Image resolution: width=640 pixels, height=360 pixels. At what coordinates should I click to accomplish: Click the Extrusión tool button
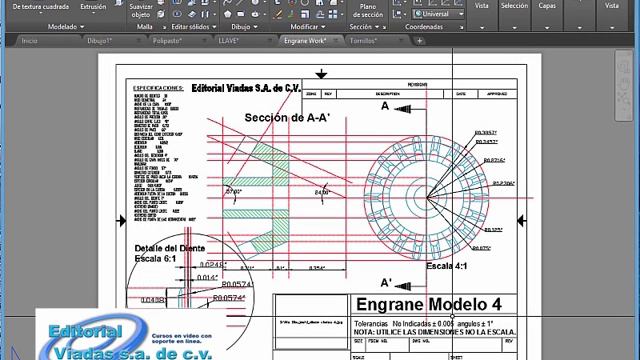pos(93,7)
